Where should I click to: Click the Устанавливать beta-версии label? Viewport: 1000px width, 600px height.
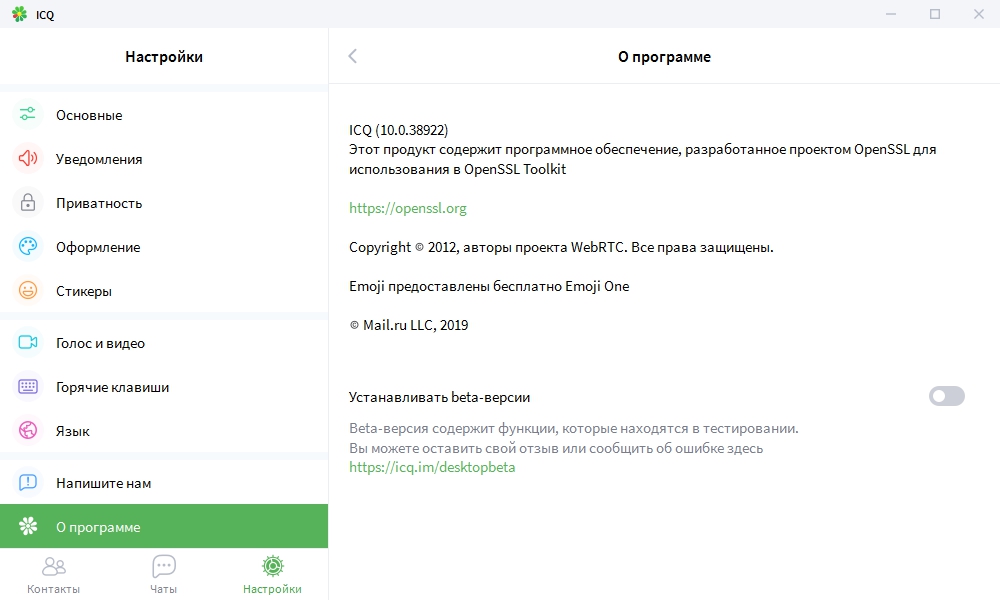439,397
